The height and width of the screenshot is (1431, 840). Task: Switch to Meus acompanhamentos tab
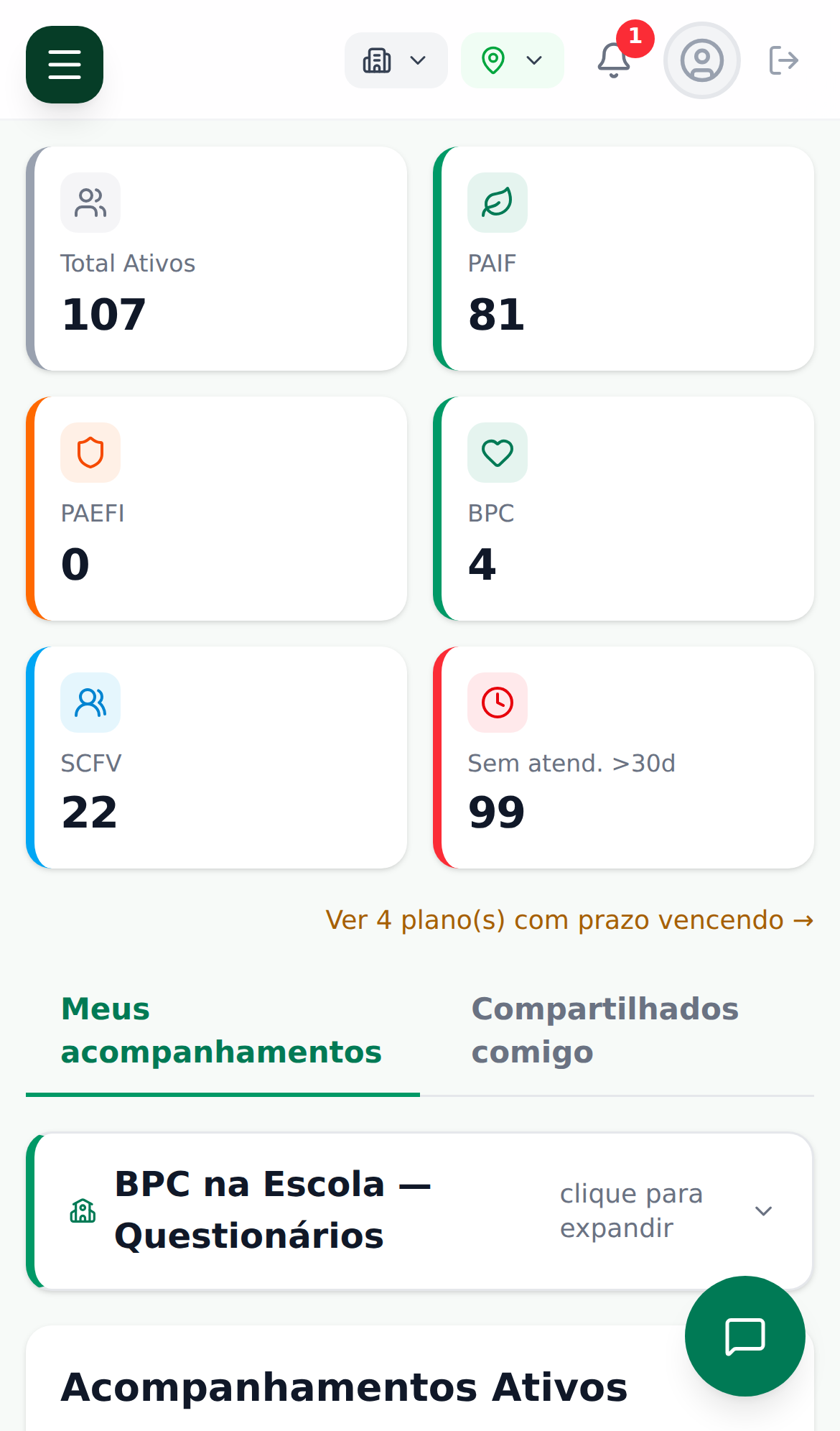pos(222,1030)
